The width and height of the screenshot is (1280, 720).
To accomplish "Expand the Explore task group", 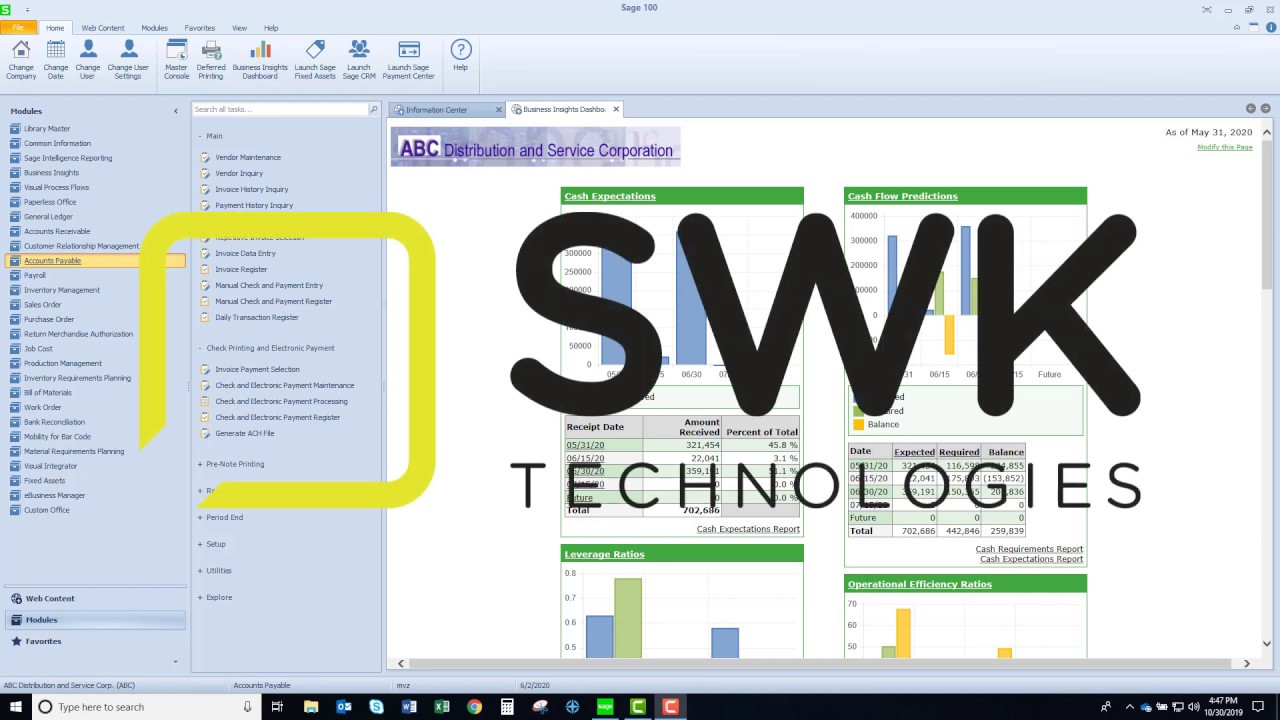I will pyautogui.click(x=200, y=597).
